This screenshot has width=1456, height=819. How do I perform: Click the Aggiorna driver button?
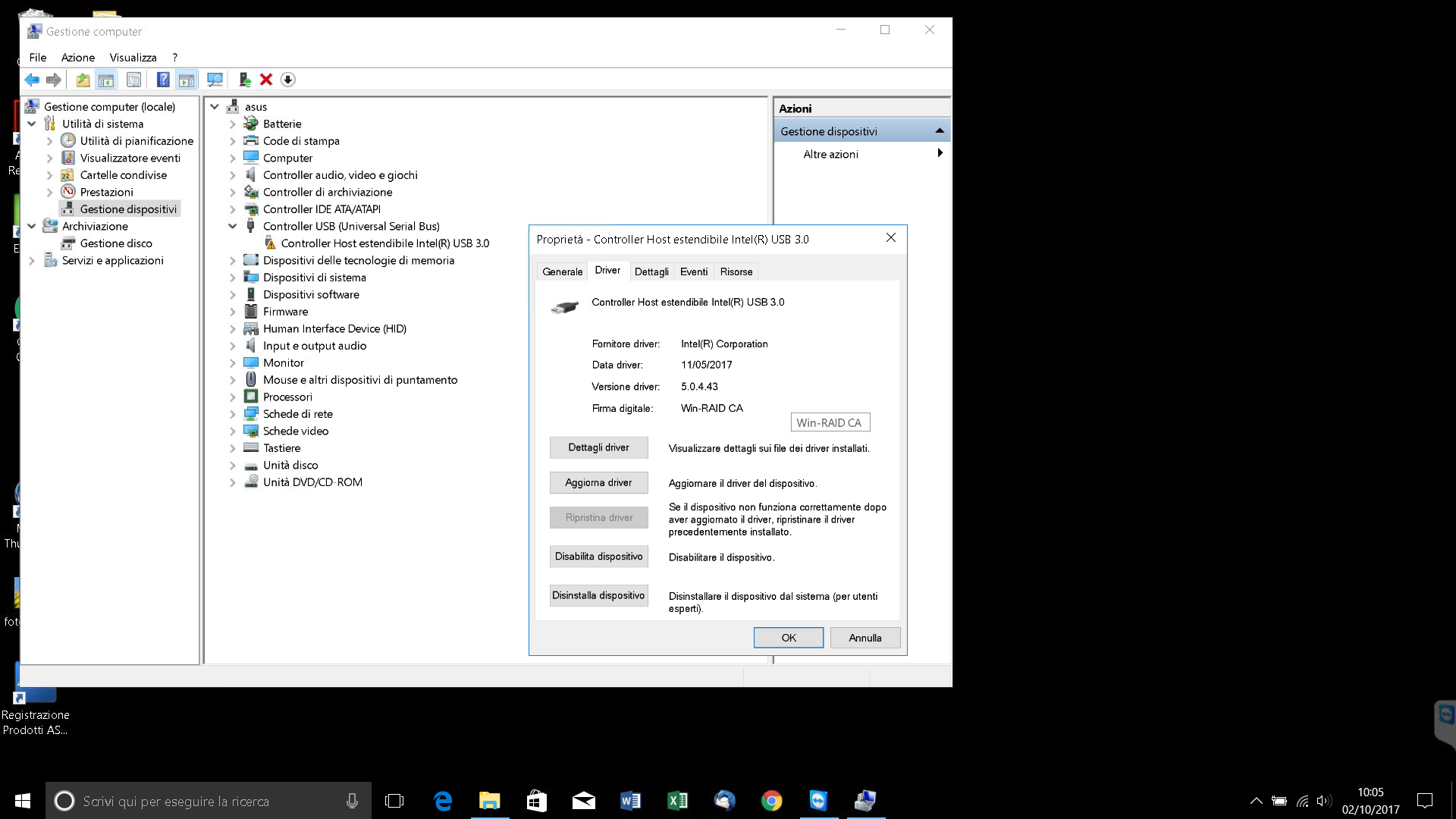tap(598, 482)
